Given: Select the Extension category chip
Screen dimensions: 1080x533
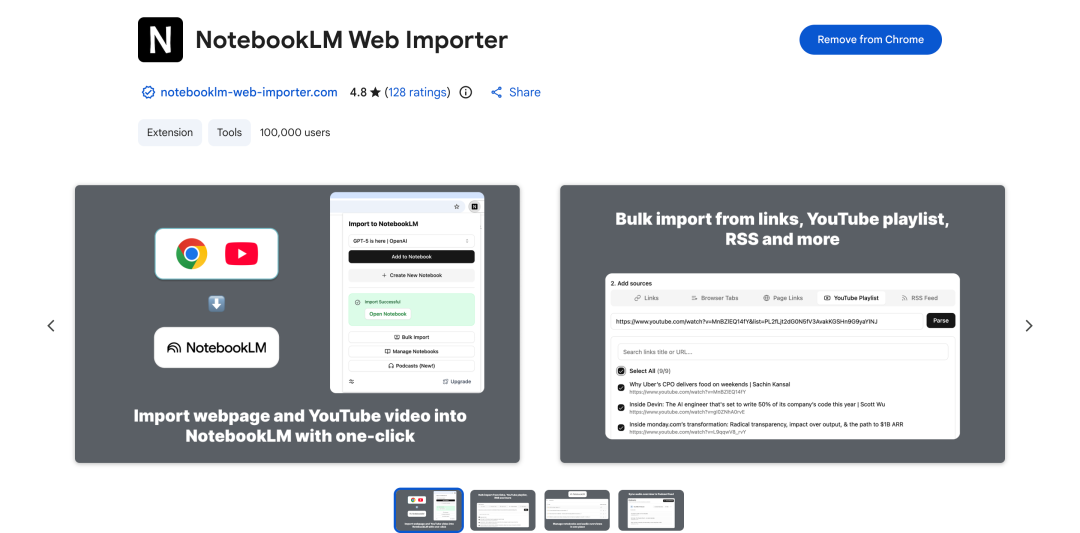Looking at the screenshot, I should point(170,132).
